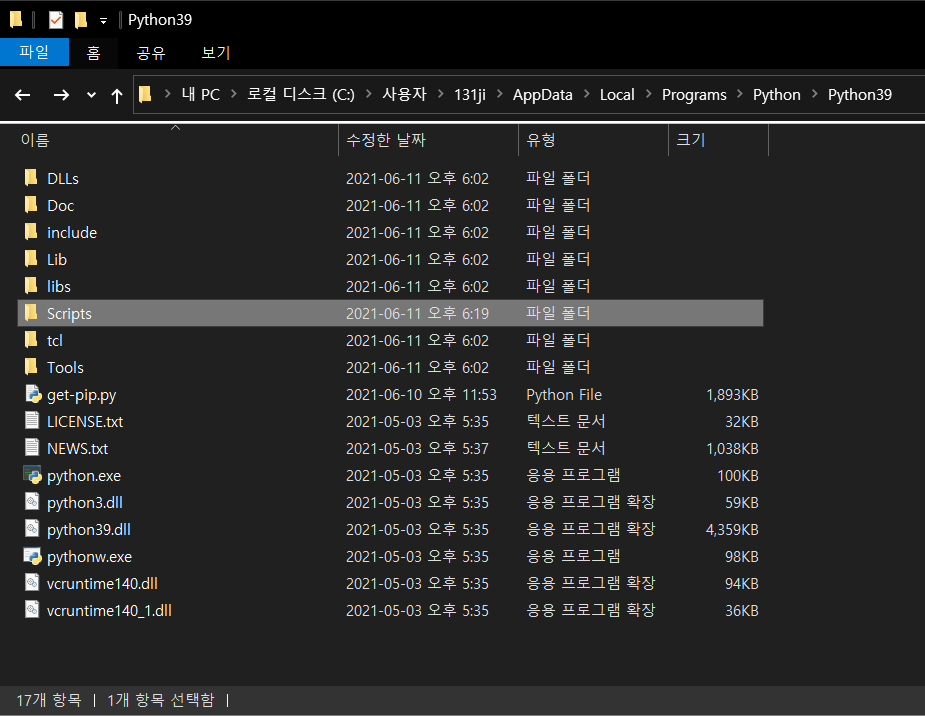Image resolution: width=925 pixels, height=716 pixels.
Task: Select the python39.dll file name
Action: pos(88,530)
